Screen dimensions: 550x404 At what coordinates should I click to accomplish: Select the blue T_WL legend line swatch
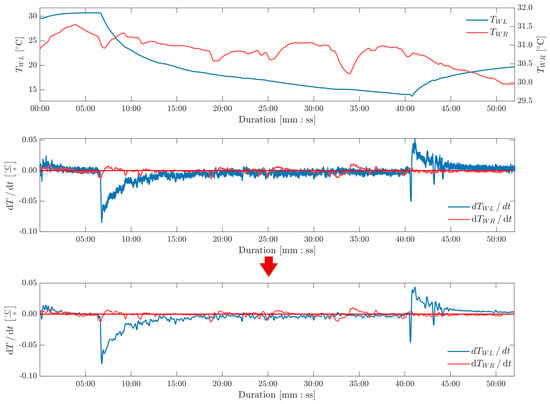(x=477, y=20)
